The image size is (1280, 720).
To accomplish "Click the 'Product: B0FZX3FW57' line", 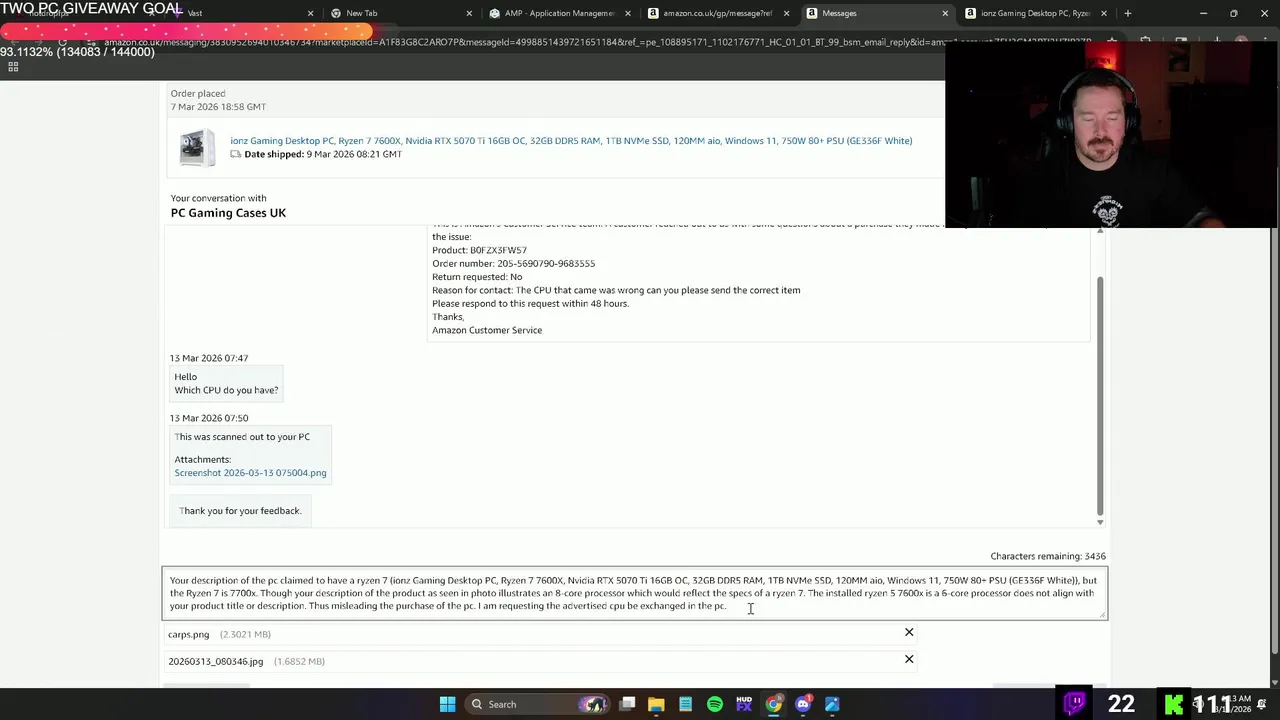I will point(479,250).
